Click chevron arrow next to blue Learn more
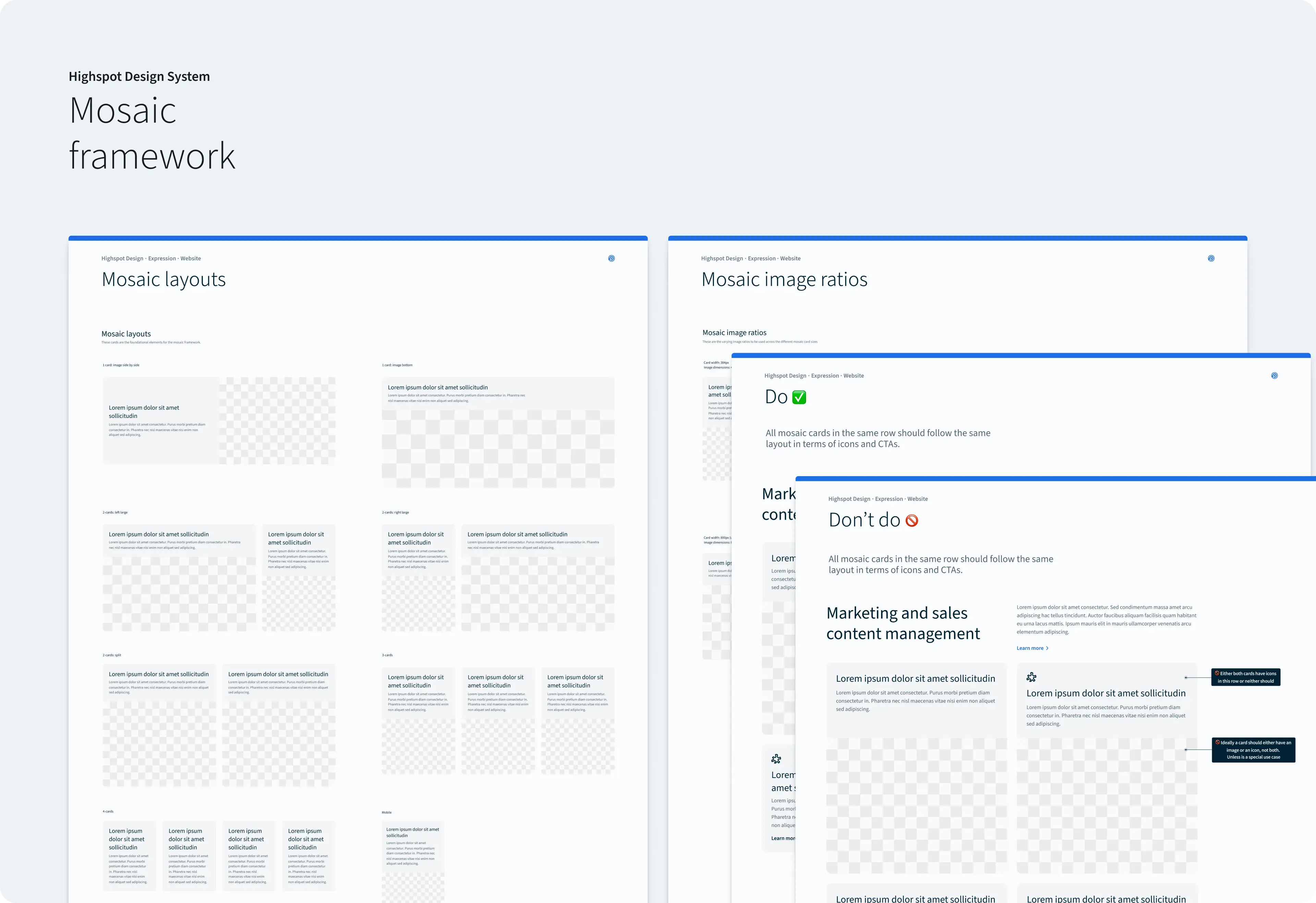 click(x=1047, y=648)
